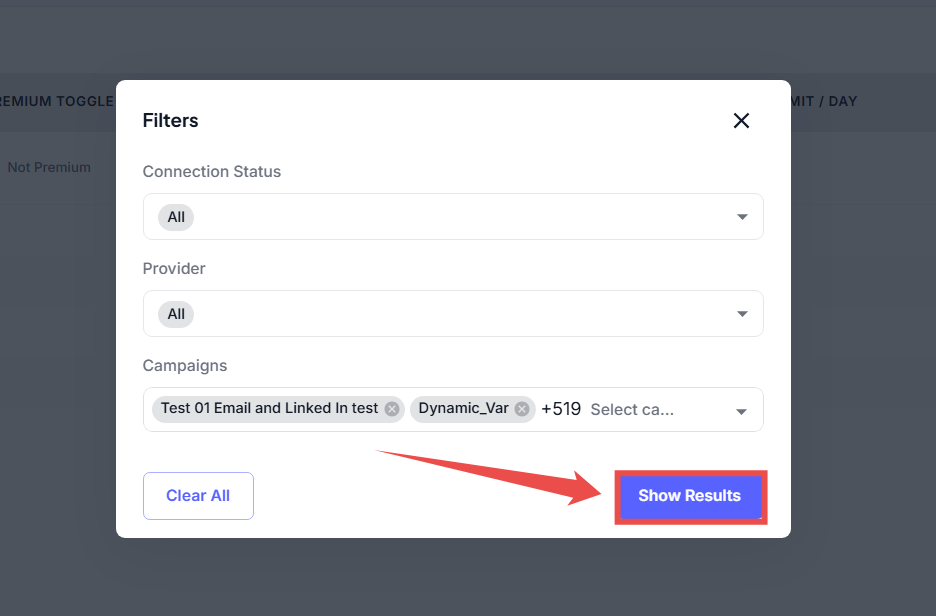
Task: Click the Connection Status field label
Action: click(x=212, y=172)
